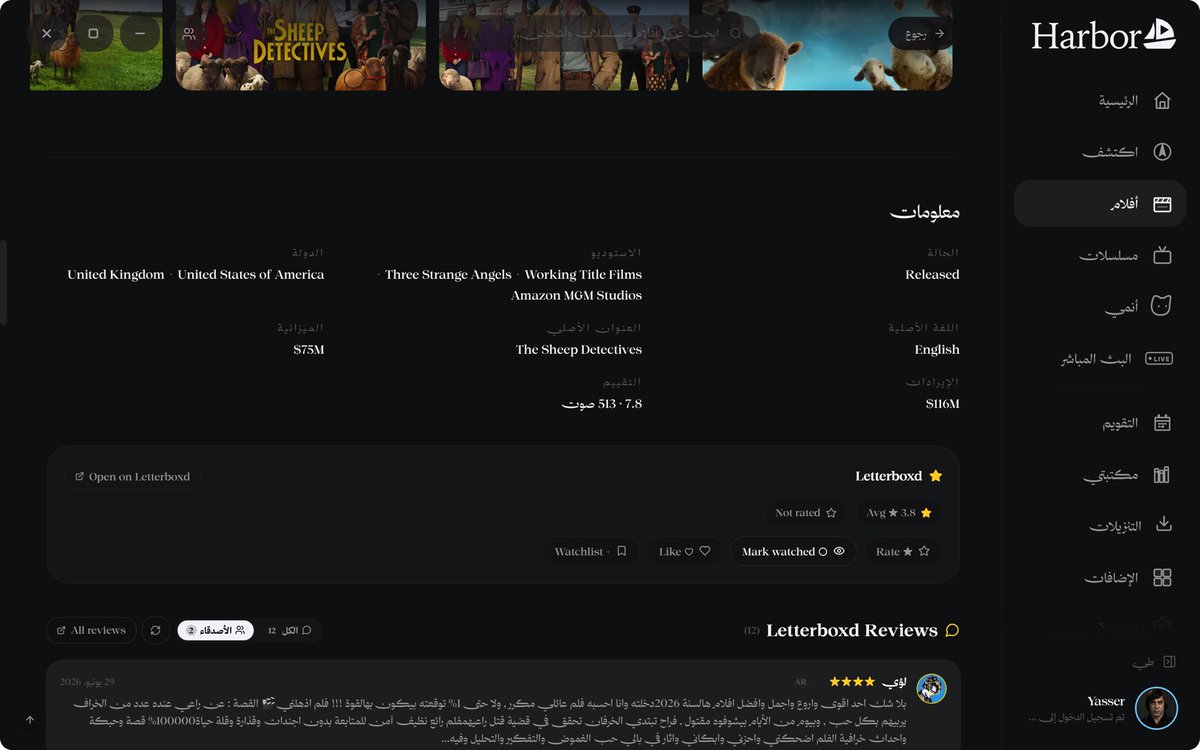Image resolution: width=1200 pixels, height=750 pixels.
Task: Click the review date 29 يونيو 2026
Action: (87, 682)
